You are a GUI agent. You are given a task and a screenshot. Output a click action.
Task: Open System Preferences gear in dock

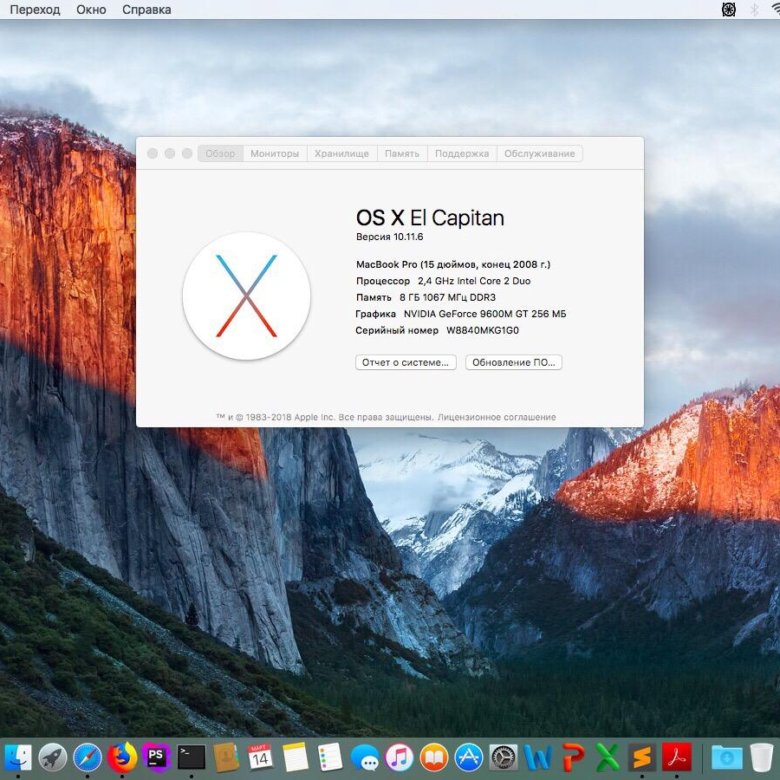pos(503,757)
